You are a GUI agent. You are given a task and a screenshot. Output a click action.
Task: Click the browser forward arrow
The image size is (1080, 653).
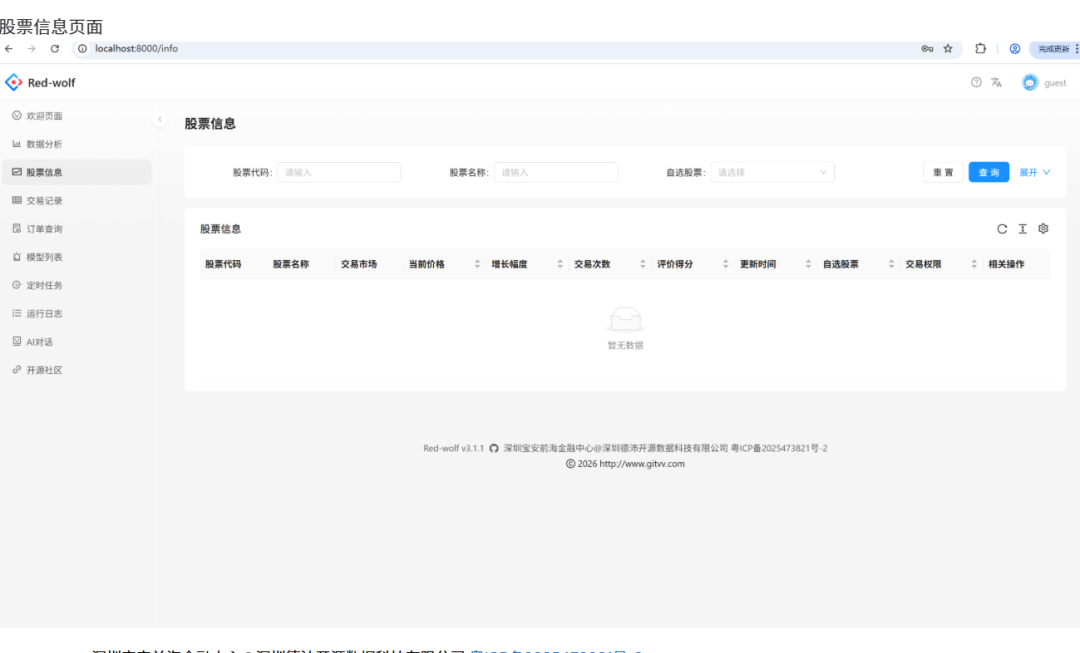32,49
